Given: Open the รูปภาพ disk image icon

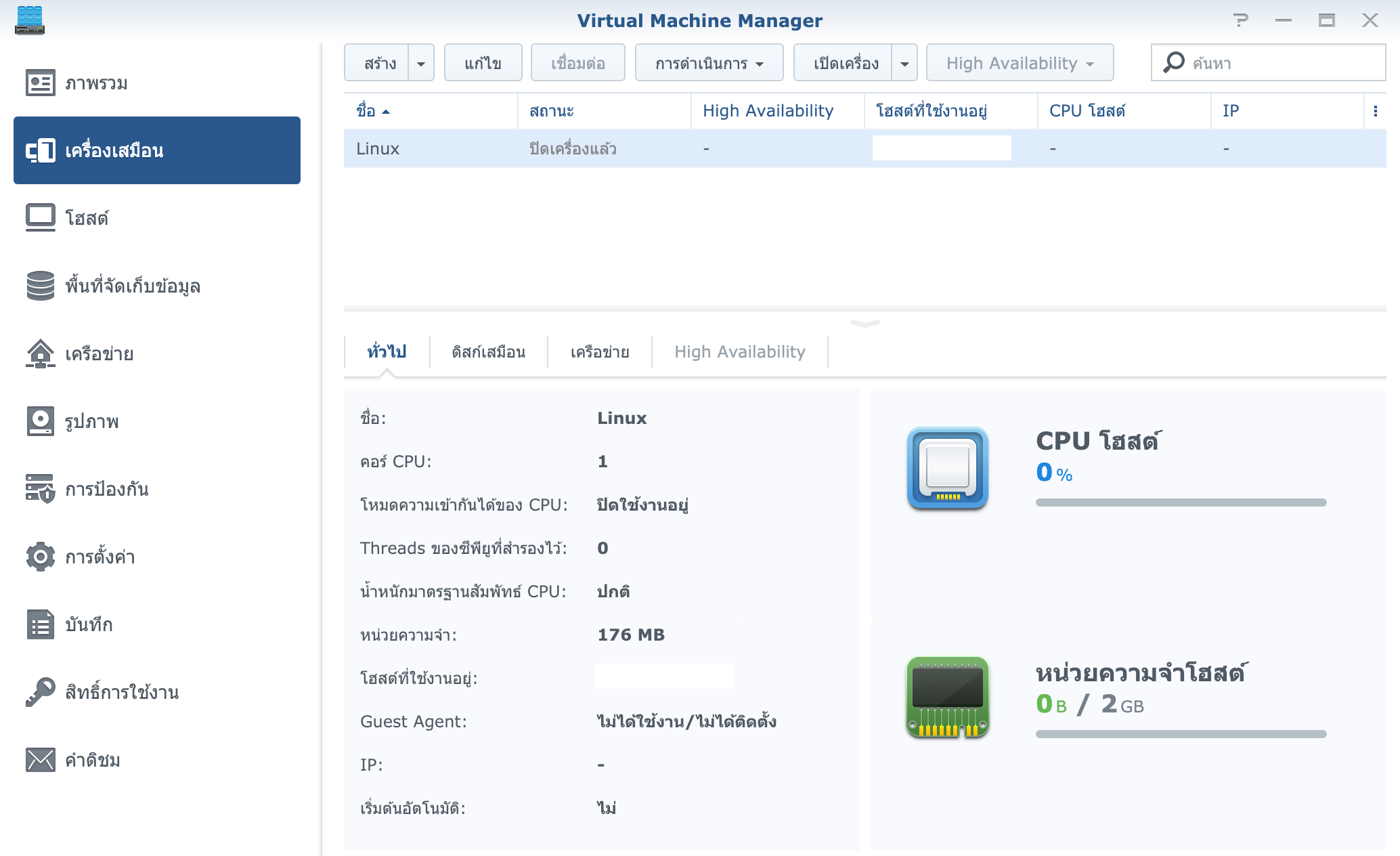Looking at the screenshot, I should [40, 421].
